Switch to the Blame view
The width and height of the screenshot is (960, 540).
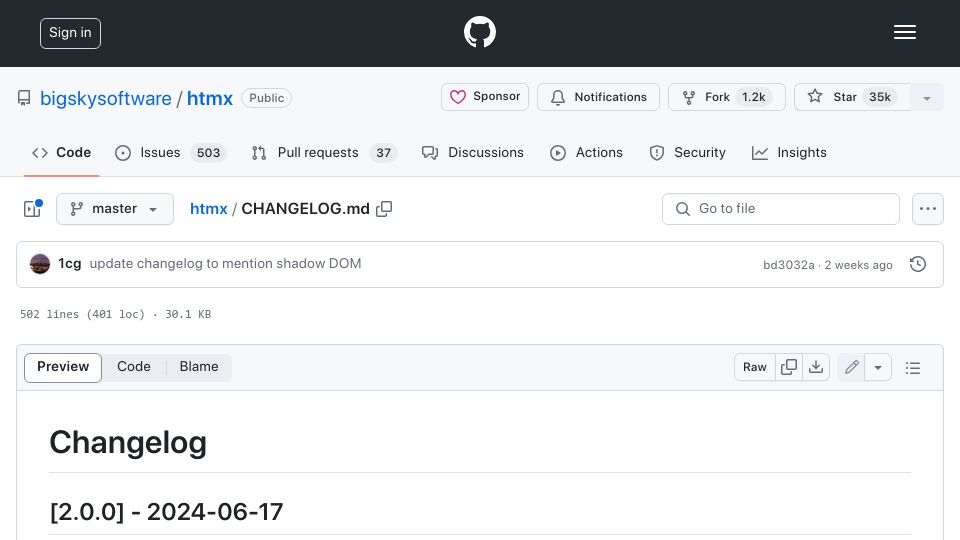(198, 367)
